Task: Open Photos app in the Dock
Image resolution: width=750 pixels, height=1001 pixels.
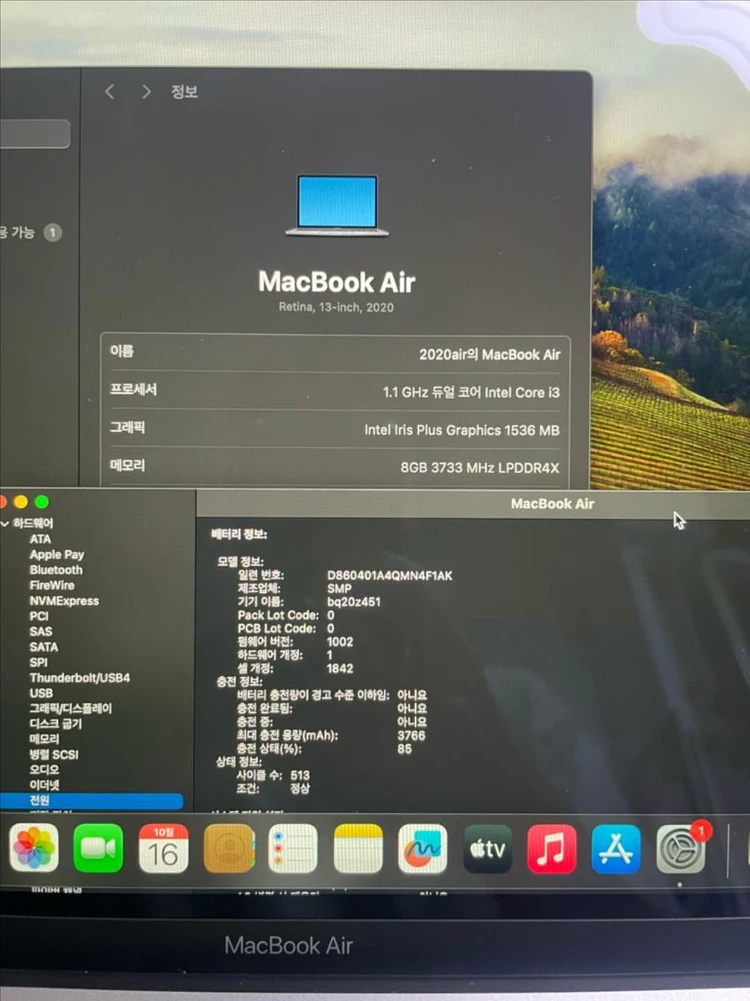Action: pyautogui.click(x=34, y=848)
